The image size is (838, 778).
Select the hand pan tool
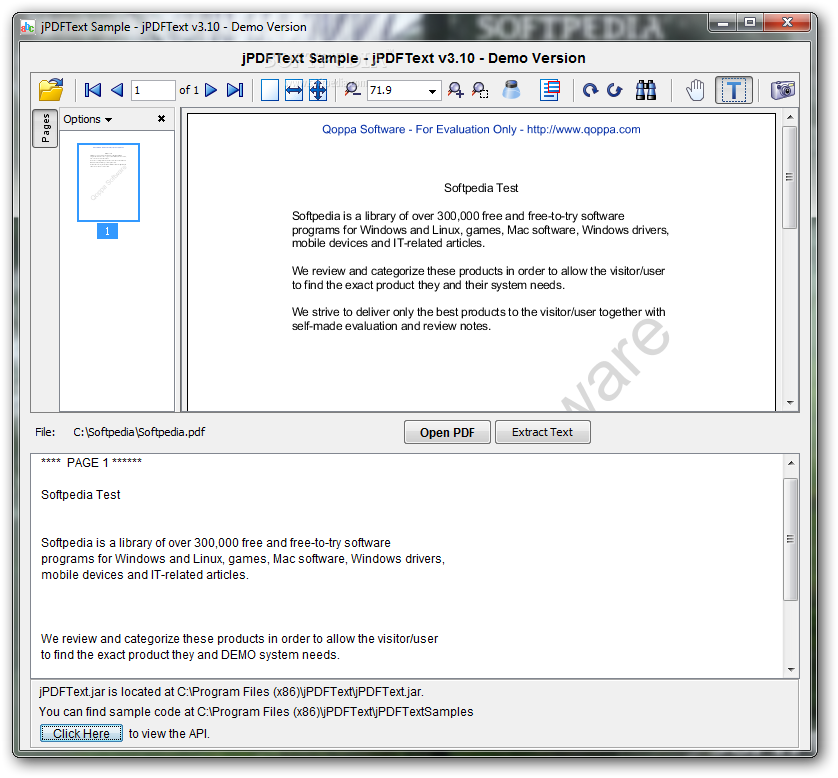(x=695, y=90)
